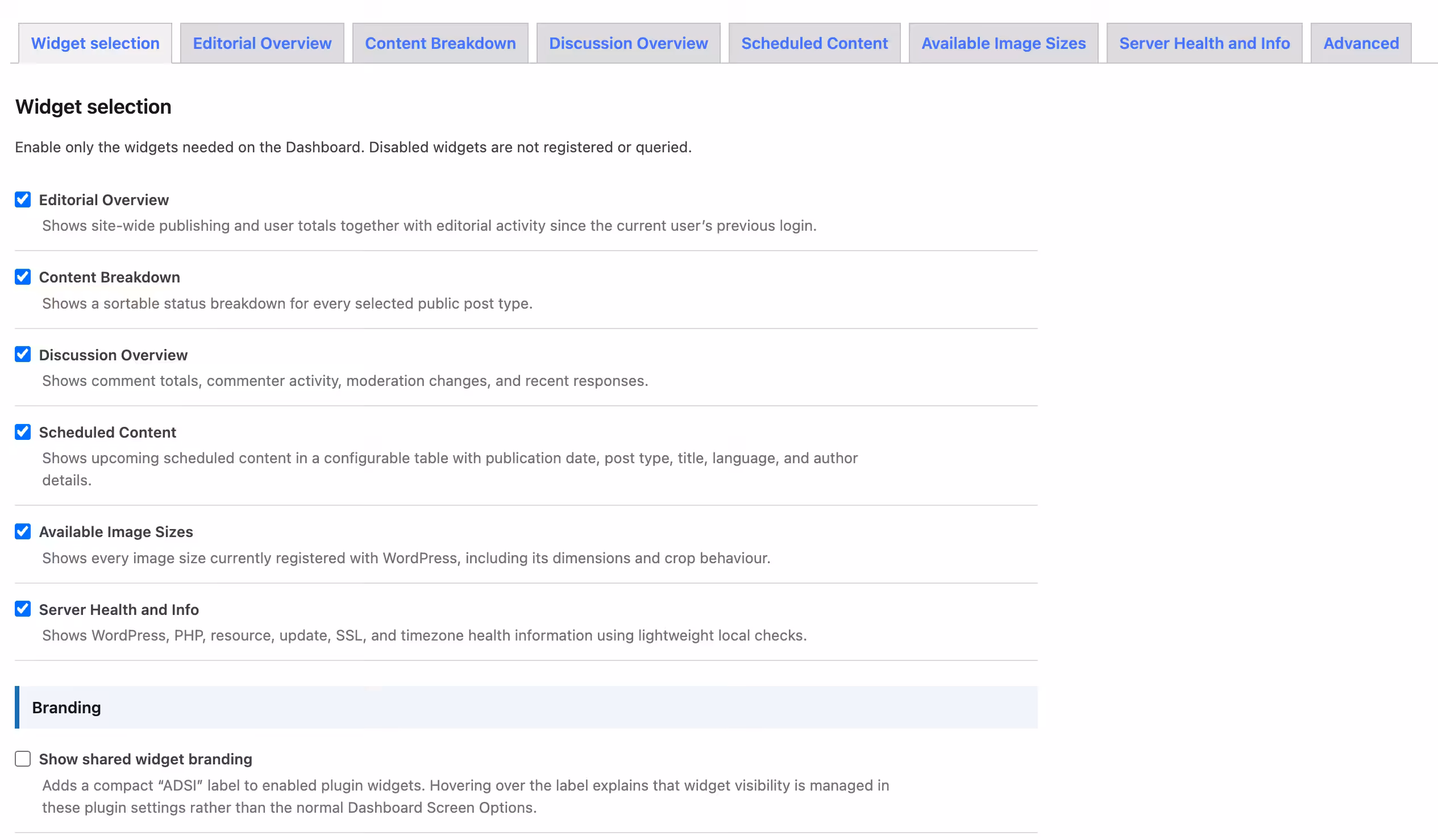Toggle the Discussion Overview checkbox
Screen dimensions: 1438x840
point(23,355)
